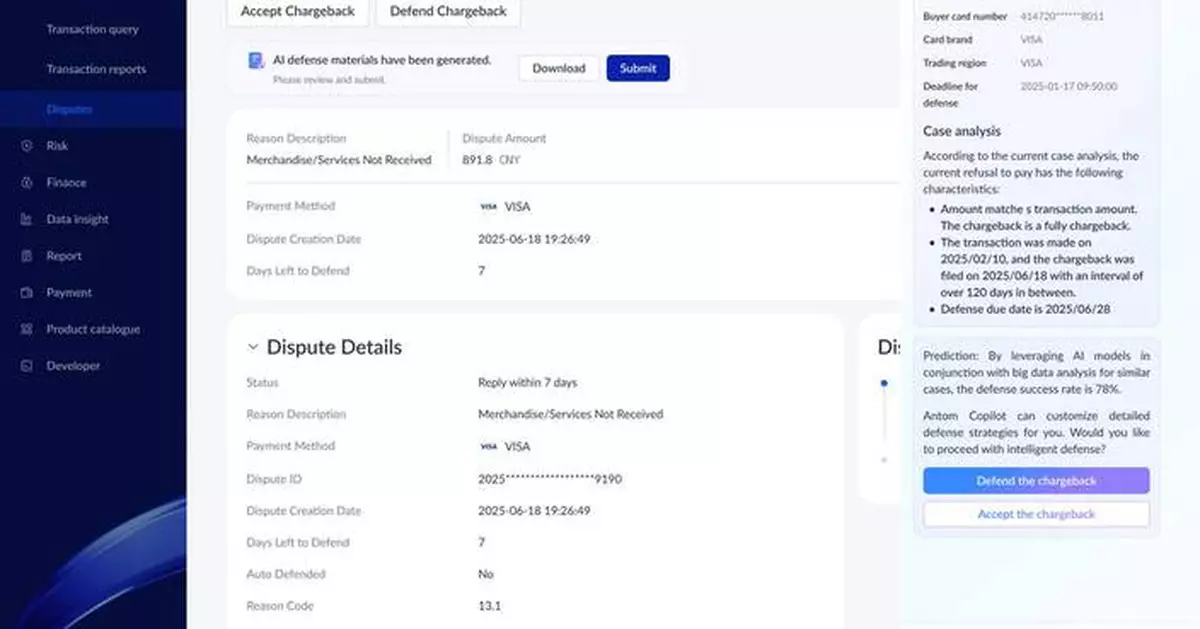1200x629 pixels.
Task: Select the Developer sidebar icon
Action: click(25, 365)
